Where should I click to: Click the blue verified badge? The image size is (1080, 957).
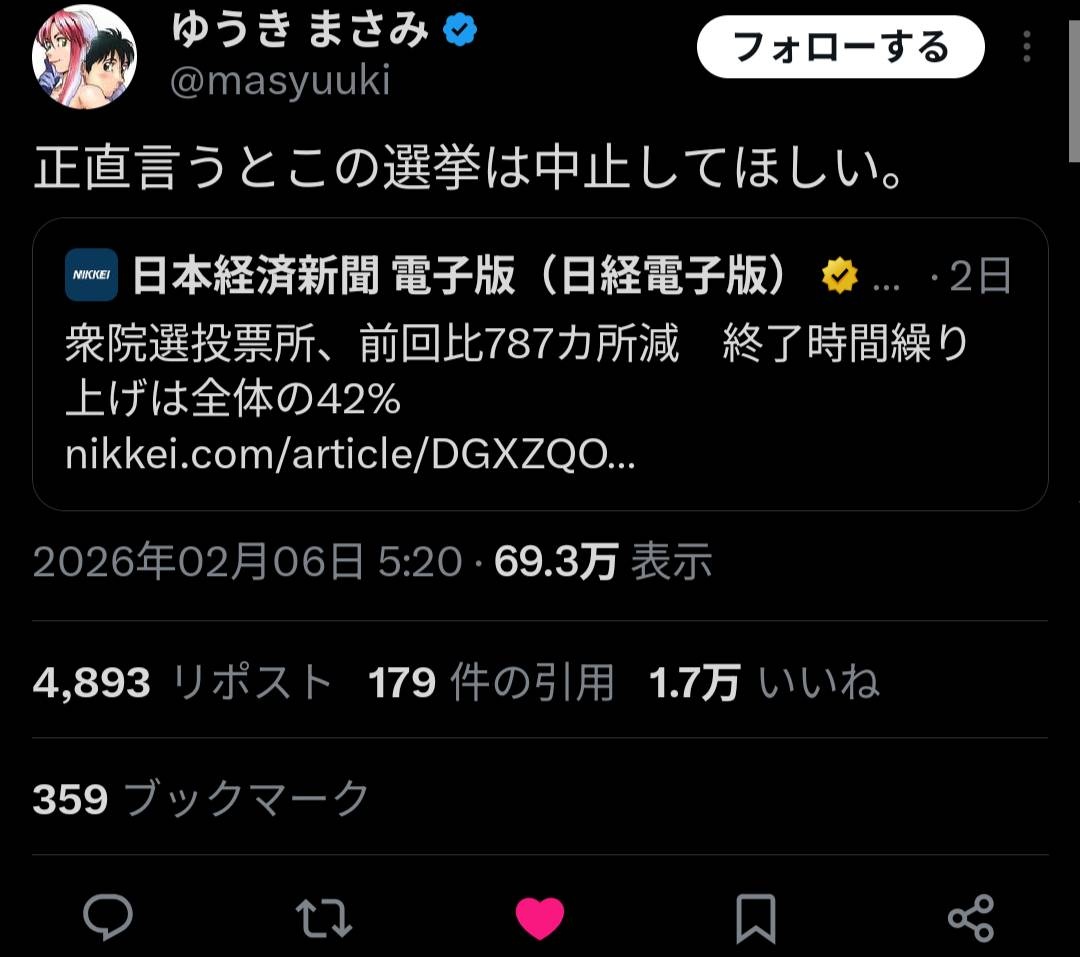tap(459, 30)
